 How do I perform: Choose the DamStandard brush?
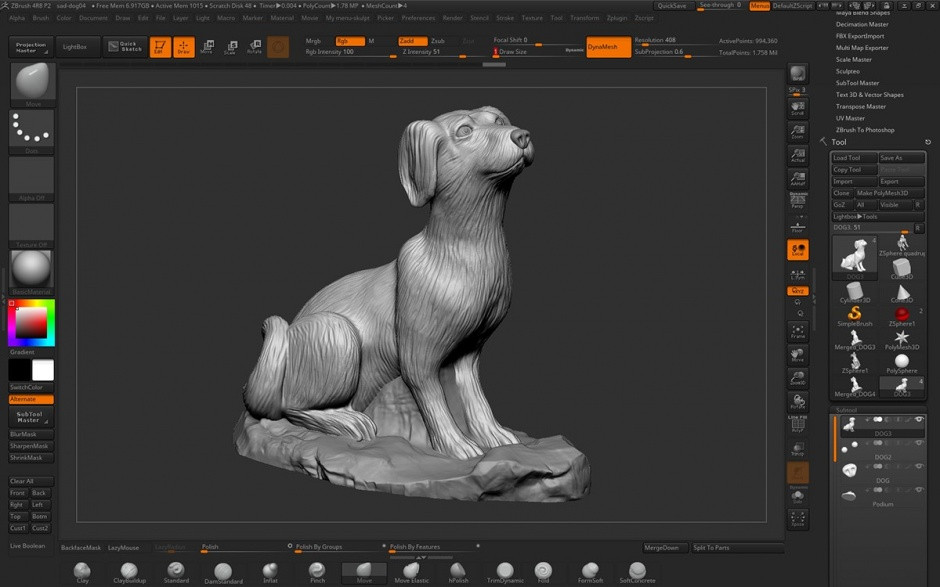tap(223, 572)
